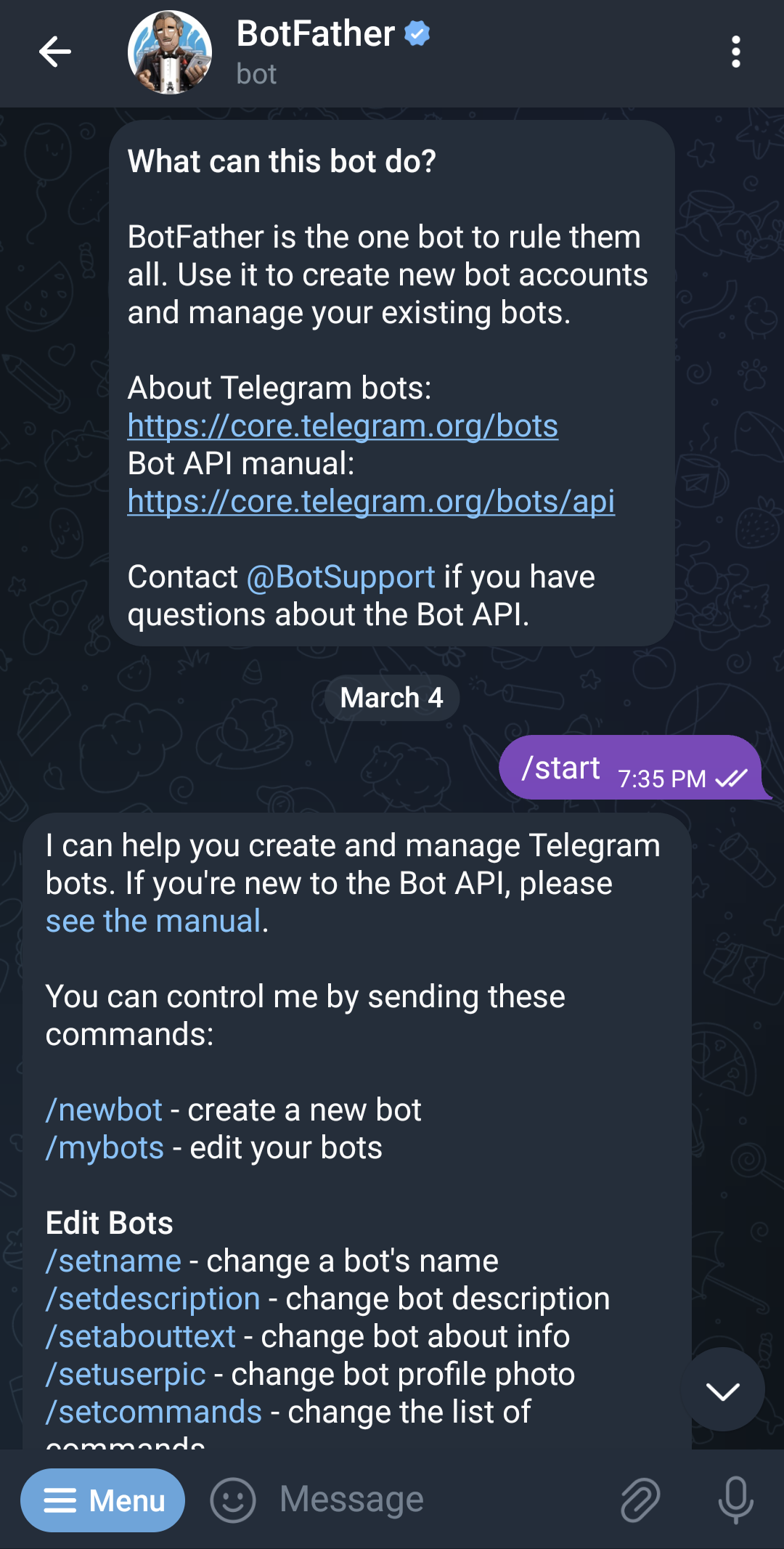Open the 'see the manual' link
This screenshot has height=1549, width=784.
pos(153,922)
